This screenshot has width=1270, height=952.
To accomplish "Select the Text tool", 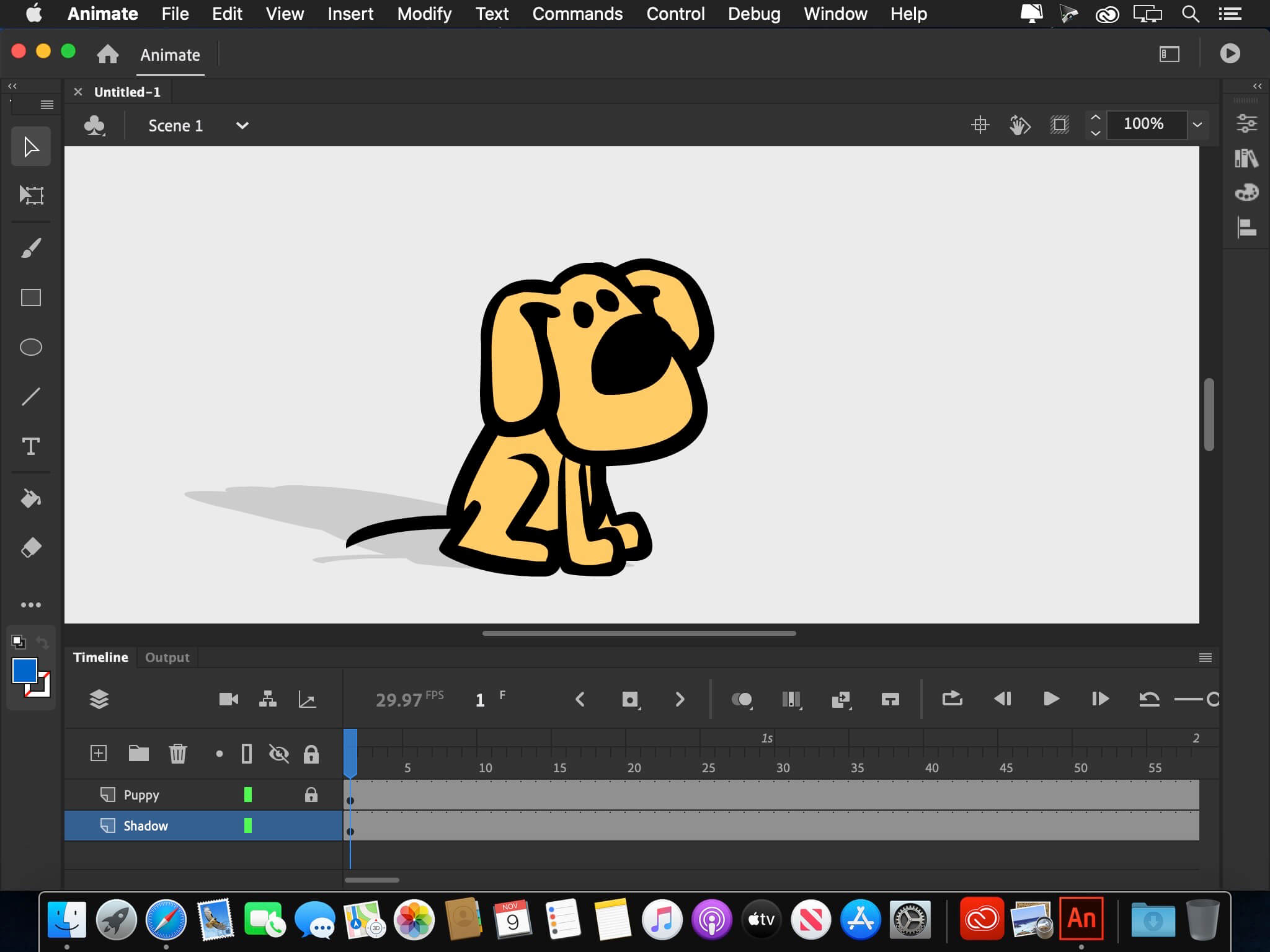I will pyautogui.click(x=29, y=446).
